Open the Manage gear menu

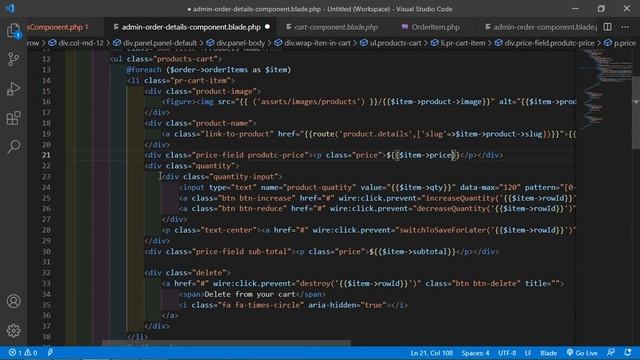(13, 330)
